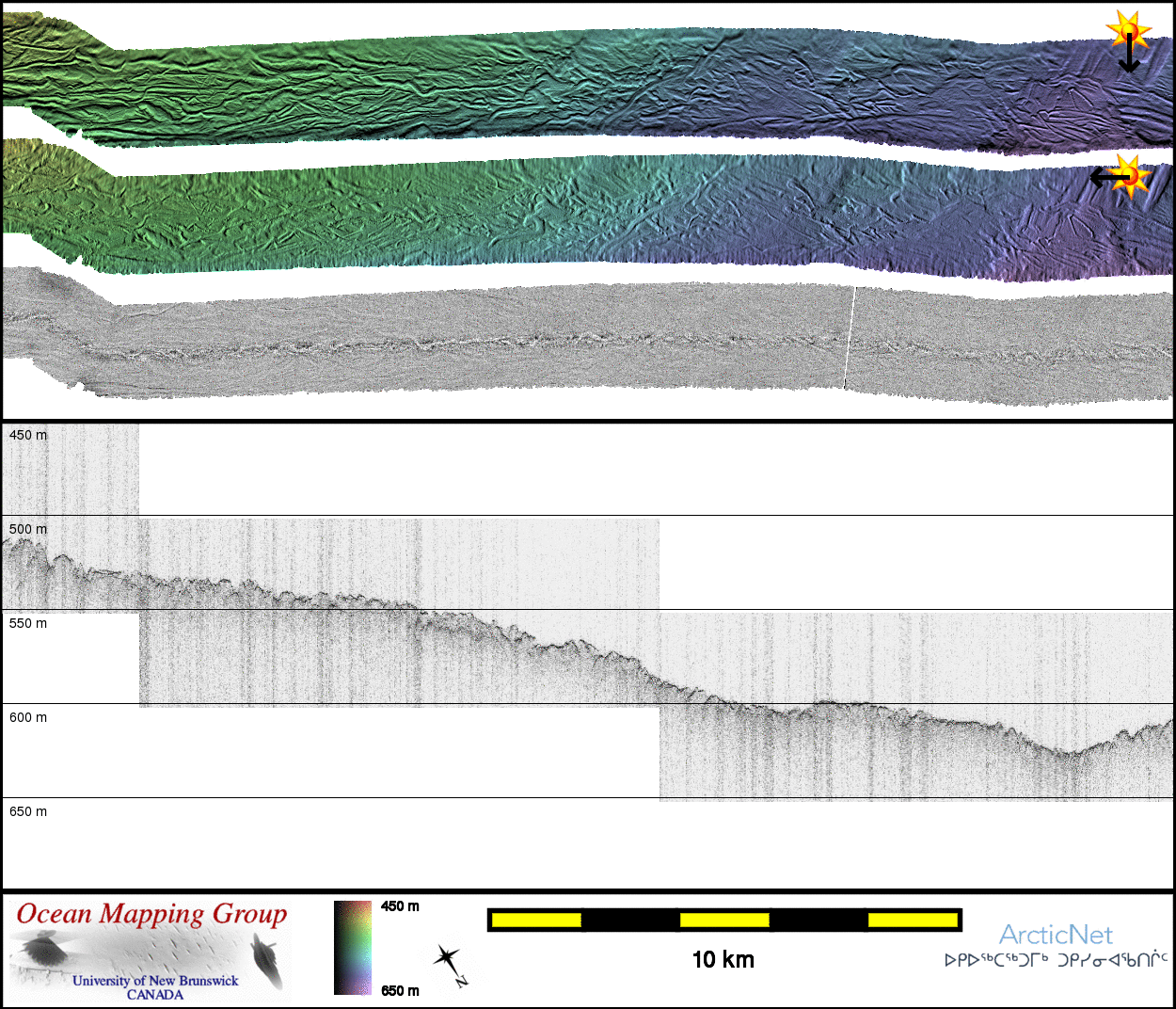Click the 550 m profile depth label
The height and width of the screenshot is (1009, 1176).
pos(28,623)
